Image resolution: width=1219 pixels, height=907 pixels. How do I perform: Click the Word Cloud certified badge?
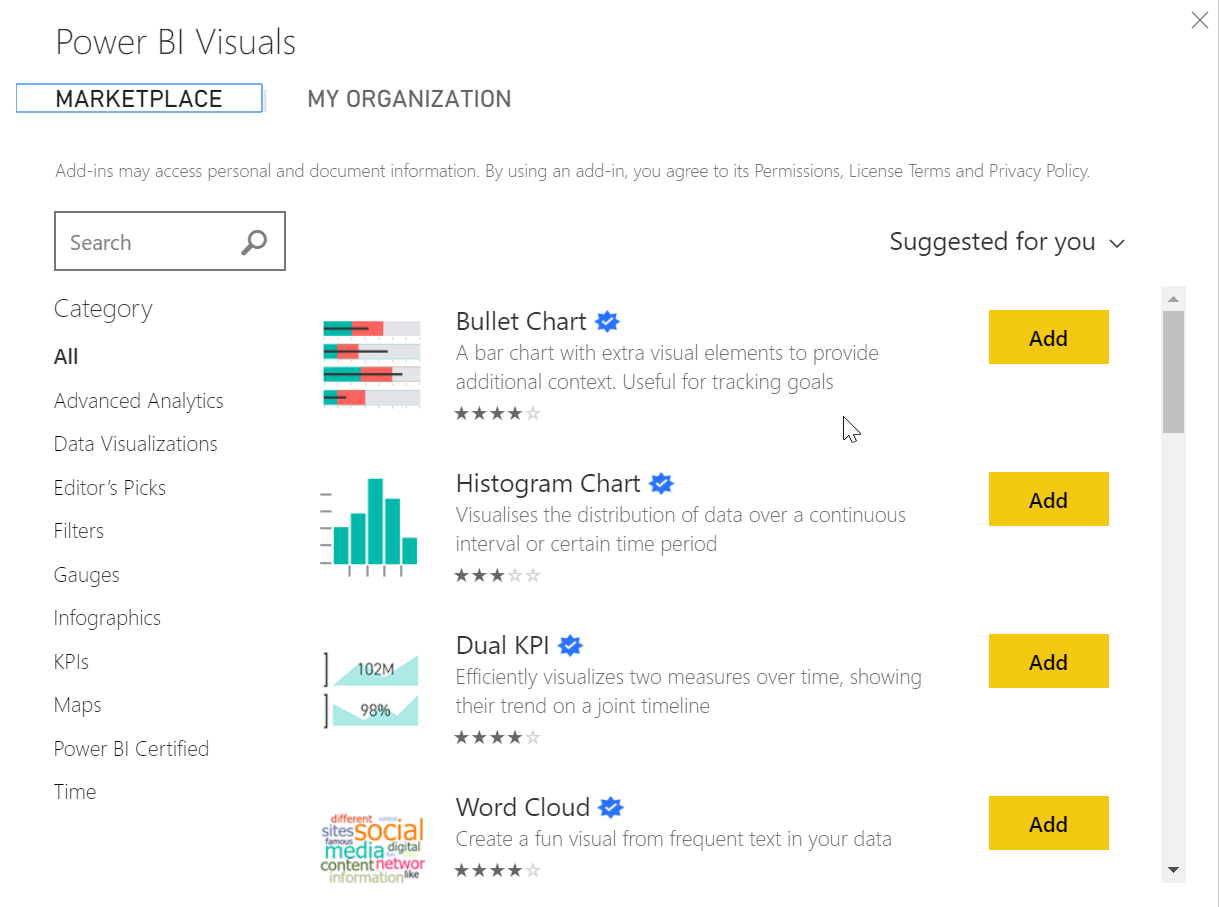point(610,807)
